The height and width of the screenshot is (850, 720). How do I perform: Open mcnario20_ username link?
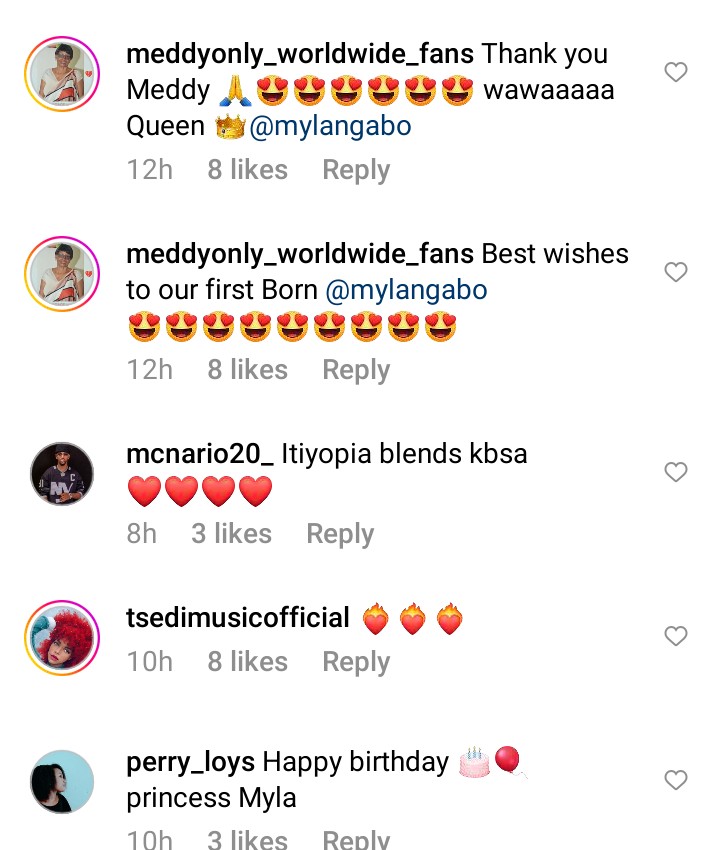(x=200, y=454)
